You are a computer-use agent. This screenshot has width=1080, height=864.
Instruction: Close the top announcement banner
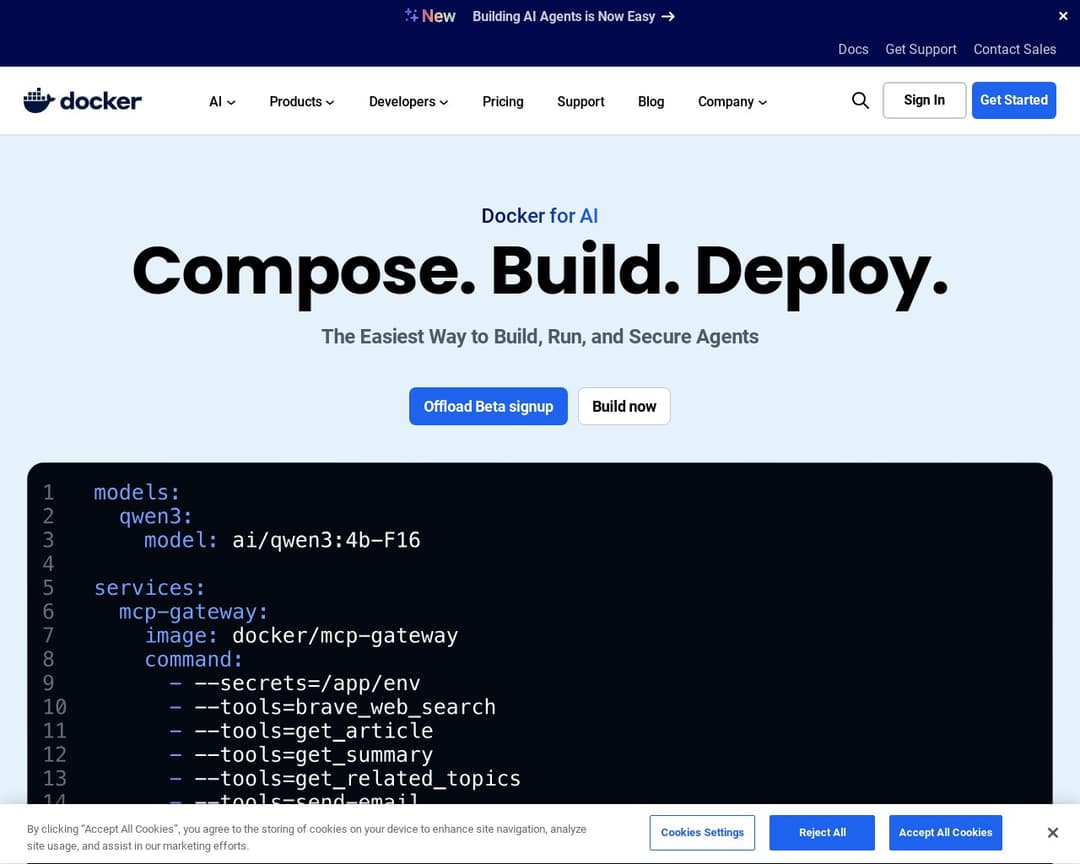[1063, 16]
